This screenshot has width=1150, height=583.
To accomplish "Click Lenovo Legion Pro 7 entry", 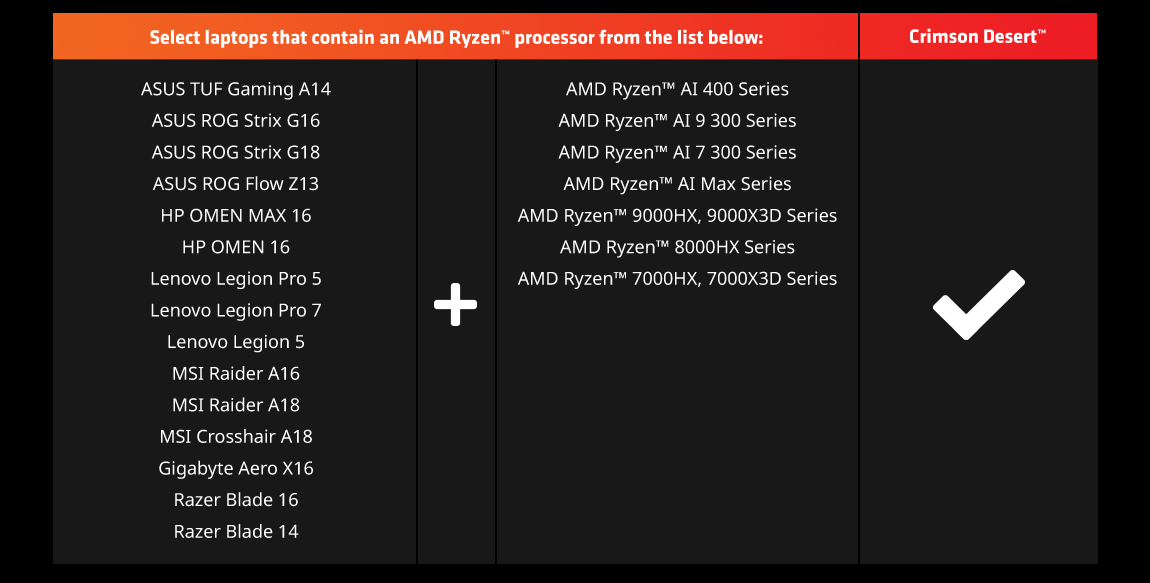I will click(236, 310).
